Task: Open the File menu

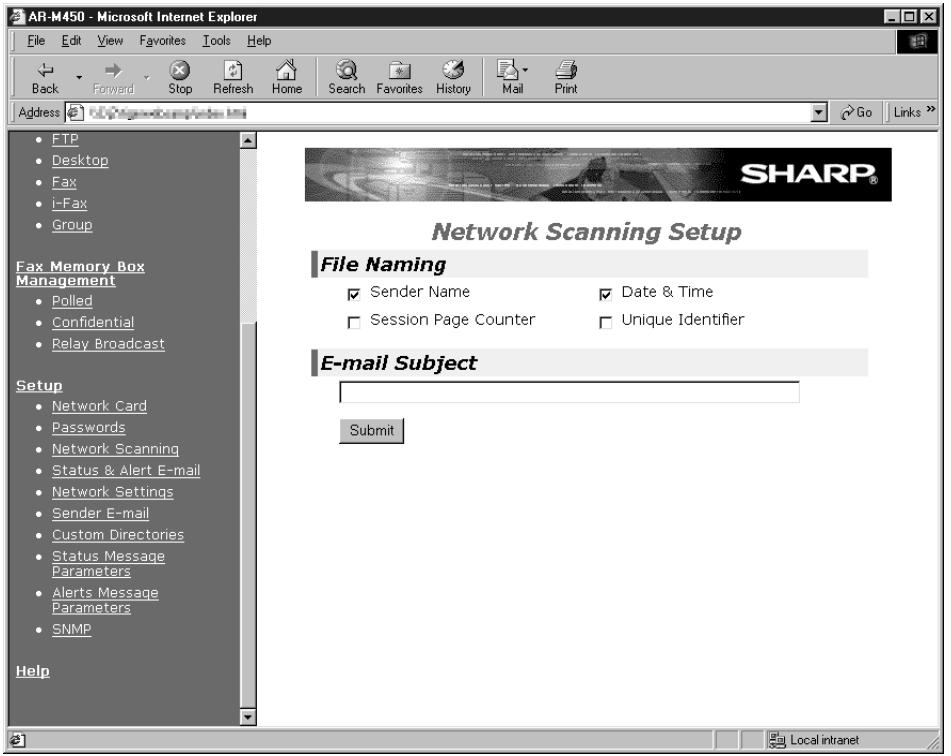Action: [x=36, y=41]
